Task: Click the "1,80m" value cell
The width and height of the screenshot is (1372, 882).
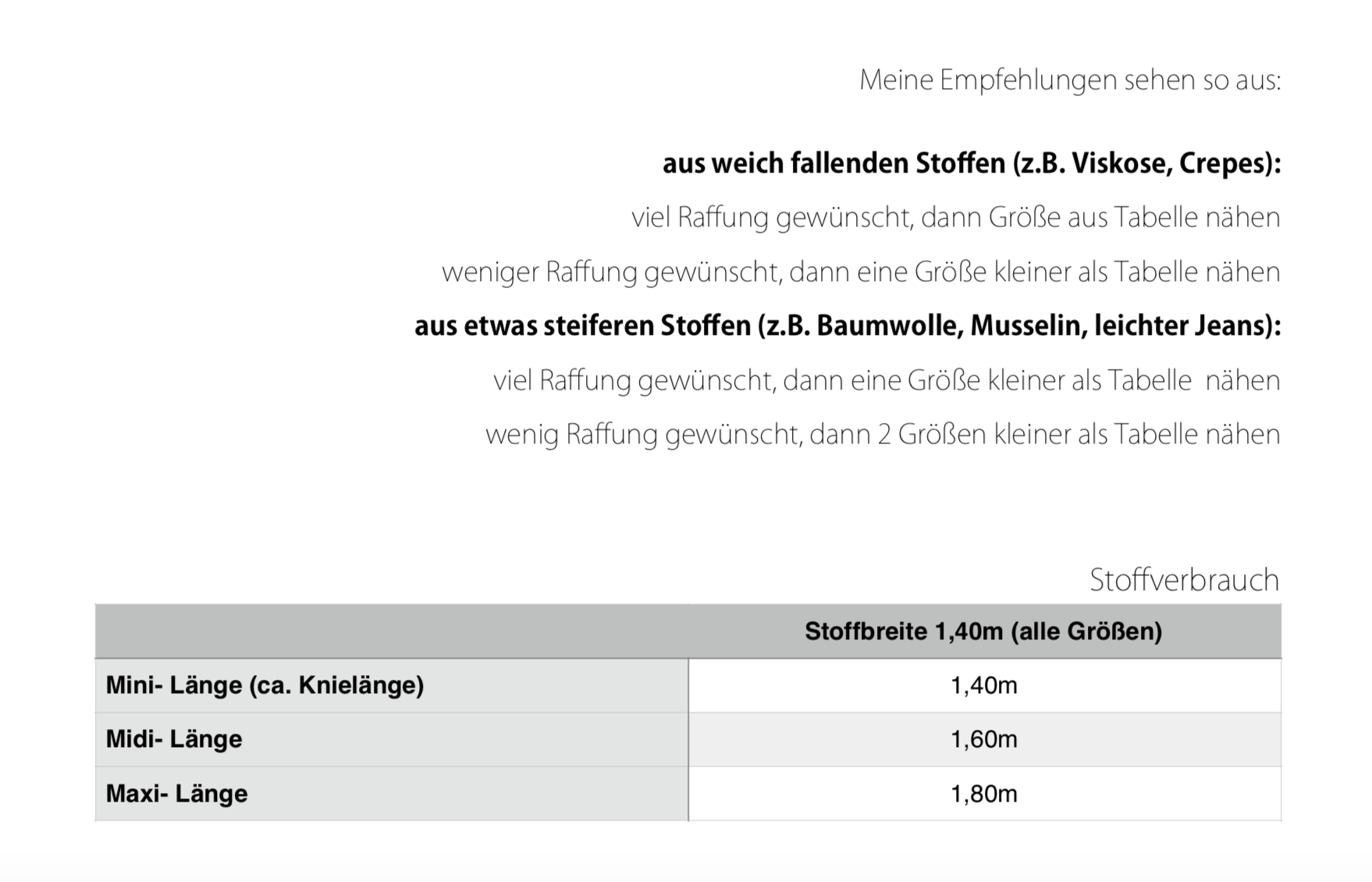Action: pyautogui.click(x=983, y=794)
